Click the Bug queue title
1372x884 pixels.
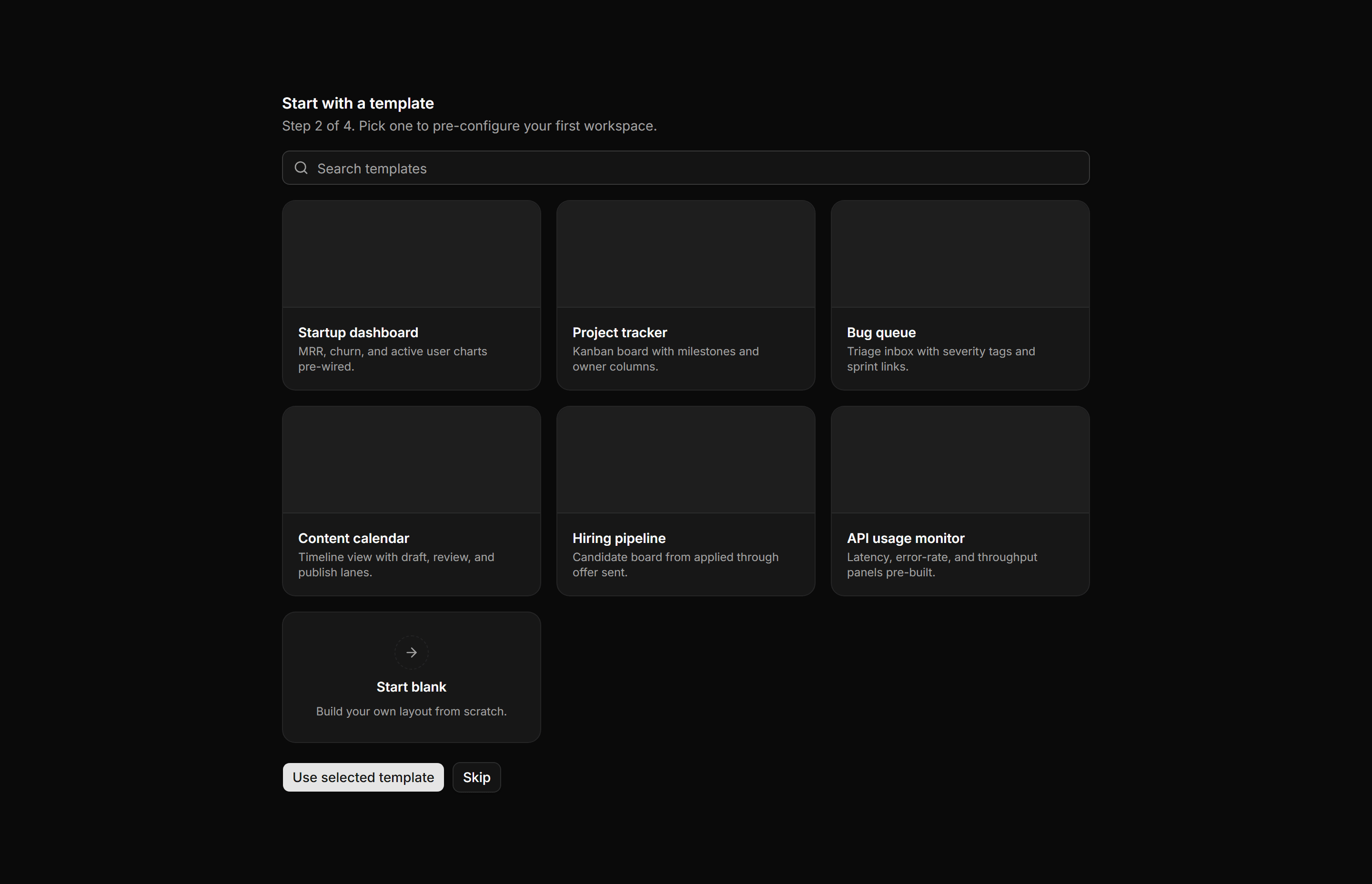pos(881,332)
